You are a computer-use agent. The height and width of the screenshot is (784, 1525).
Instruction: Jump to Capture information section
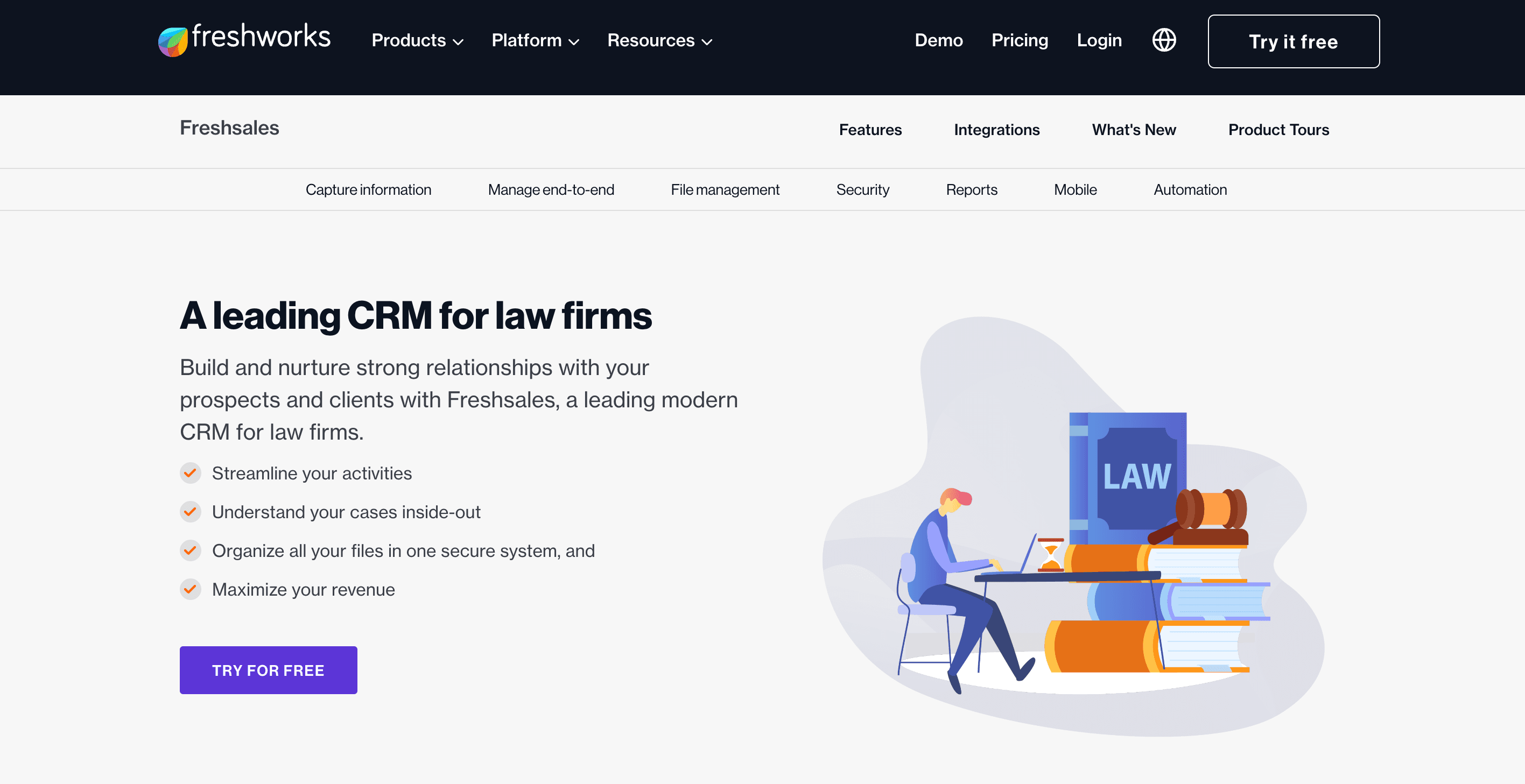(368, 190)
